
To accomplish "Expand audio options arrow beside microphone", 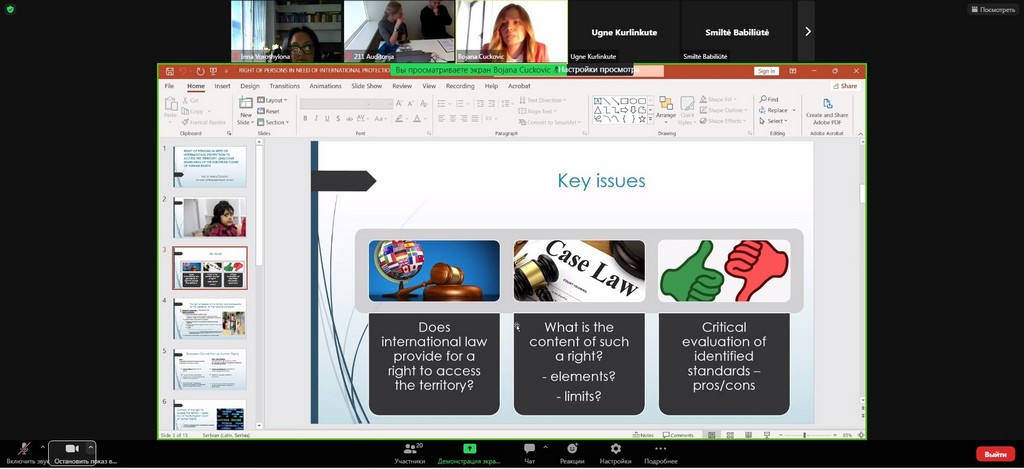I will (42, 447).
